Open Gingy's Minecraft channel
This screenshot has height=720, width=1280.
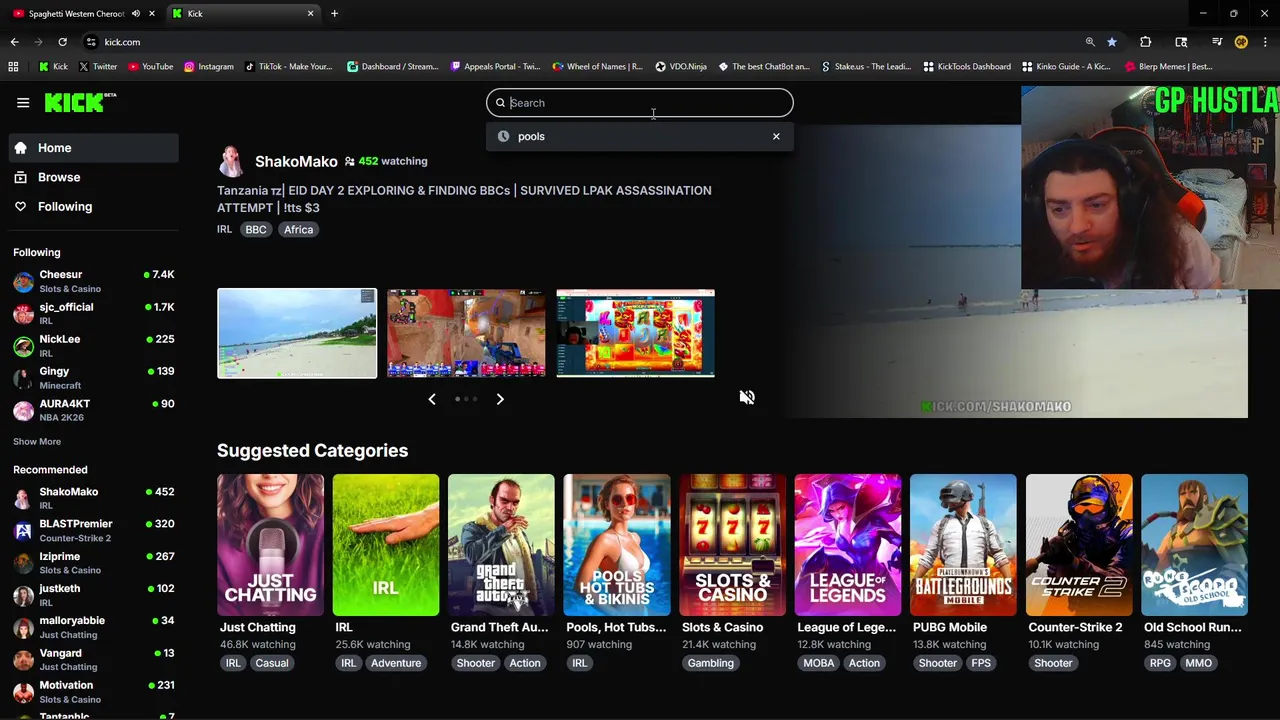pyautogui.click(x=94, y=377)
